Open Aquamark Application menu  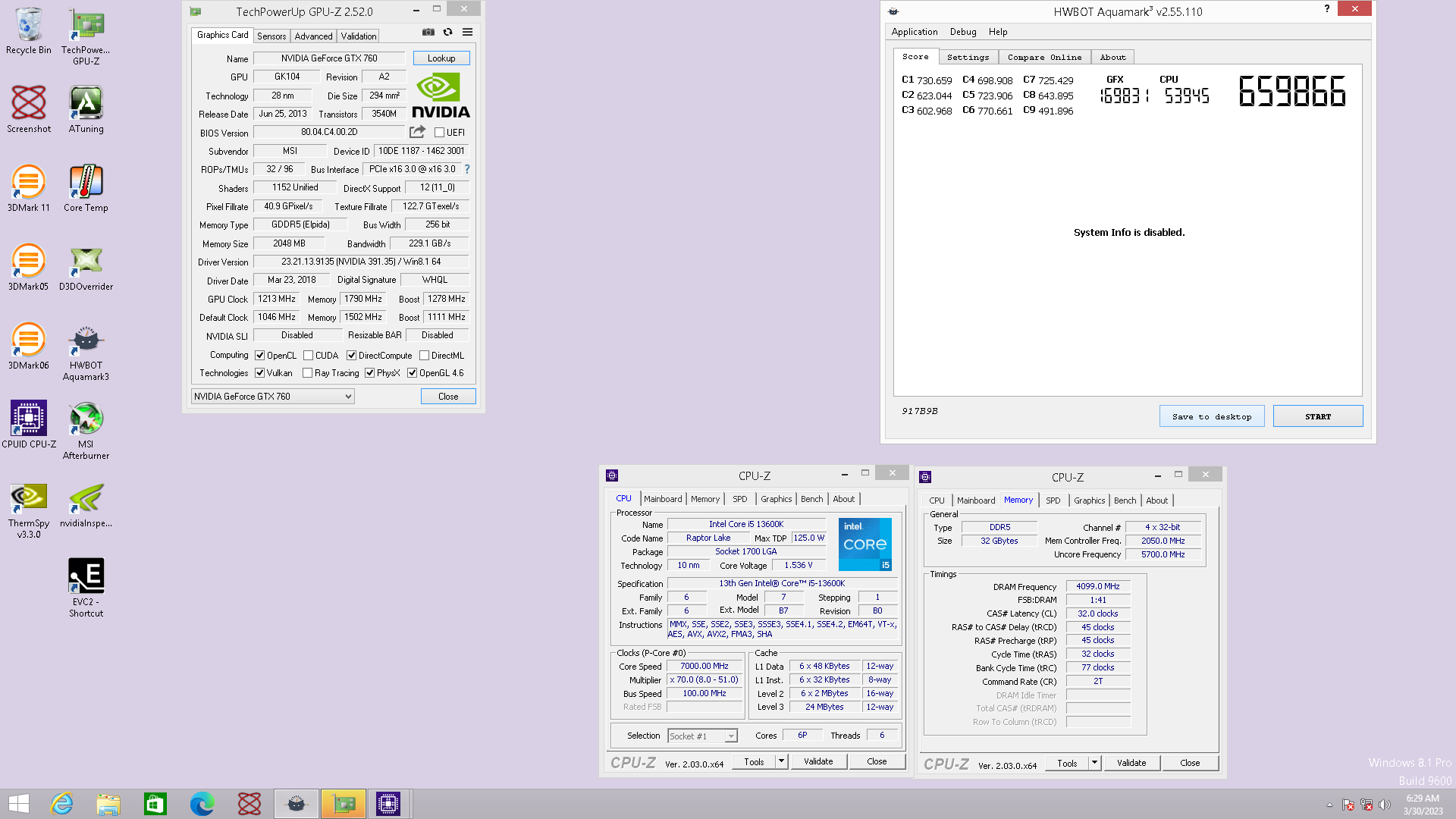click(x=915, y=32)
